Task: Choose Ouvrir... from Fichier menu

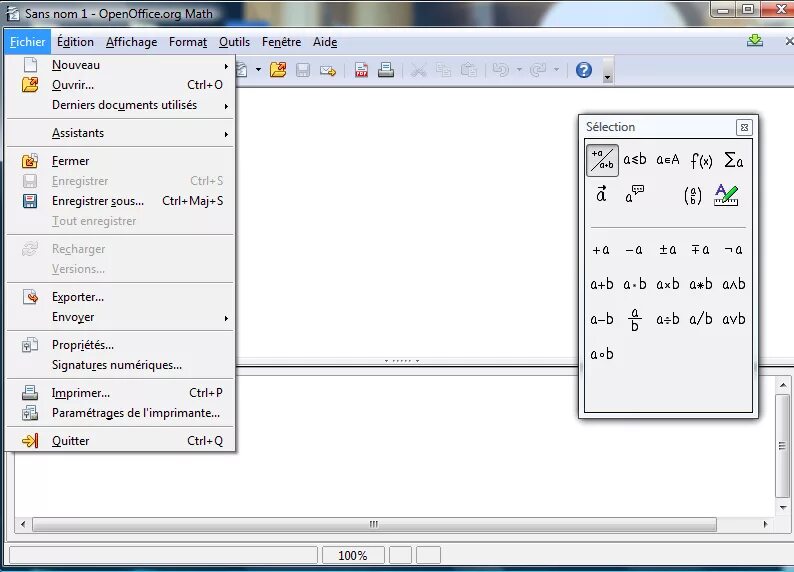Action: point(120,85)
